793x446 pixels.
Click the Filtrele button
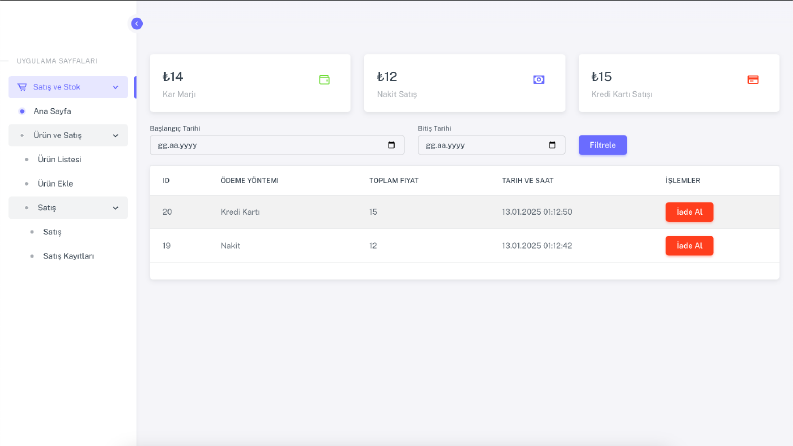coord(603,145)
